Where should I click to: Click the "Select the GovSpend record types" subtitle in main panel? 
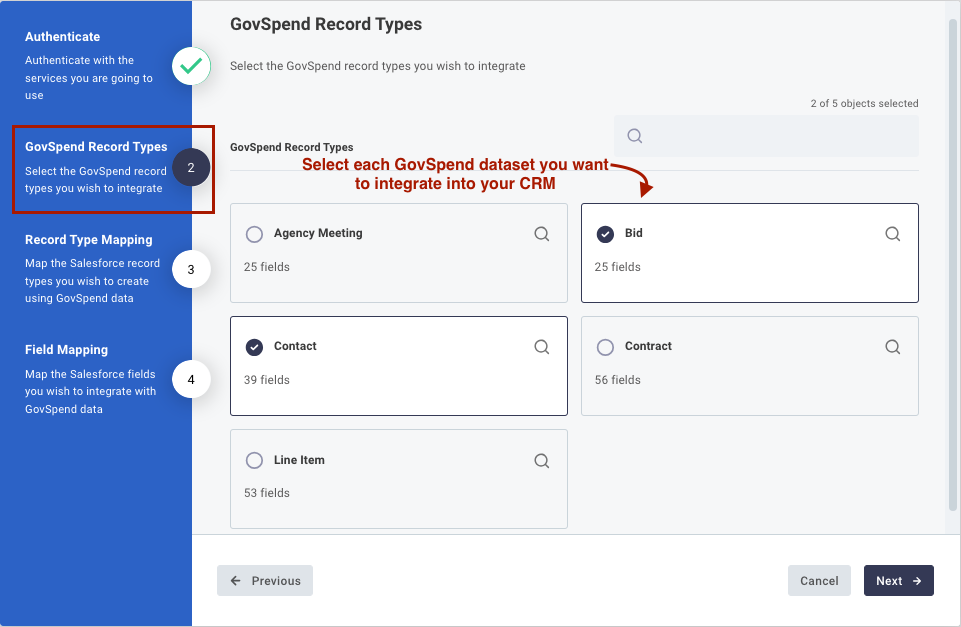(378, 66)
